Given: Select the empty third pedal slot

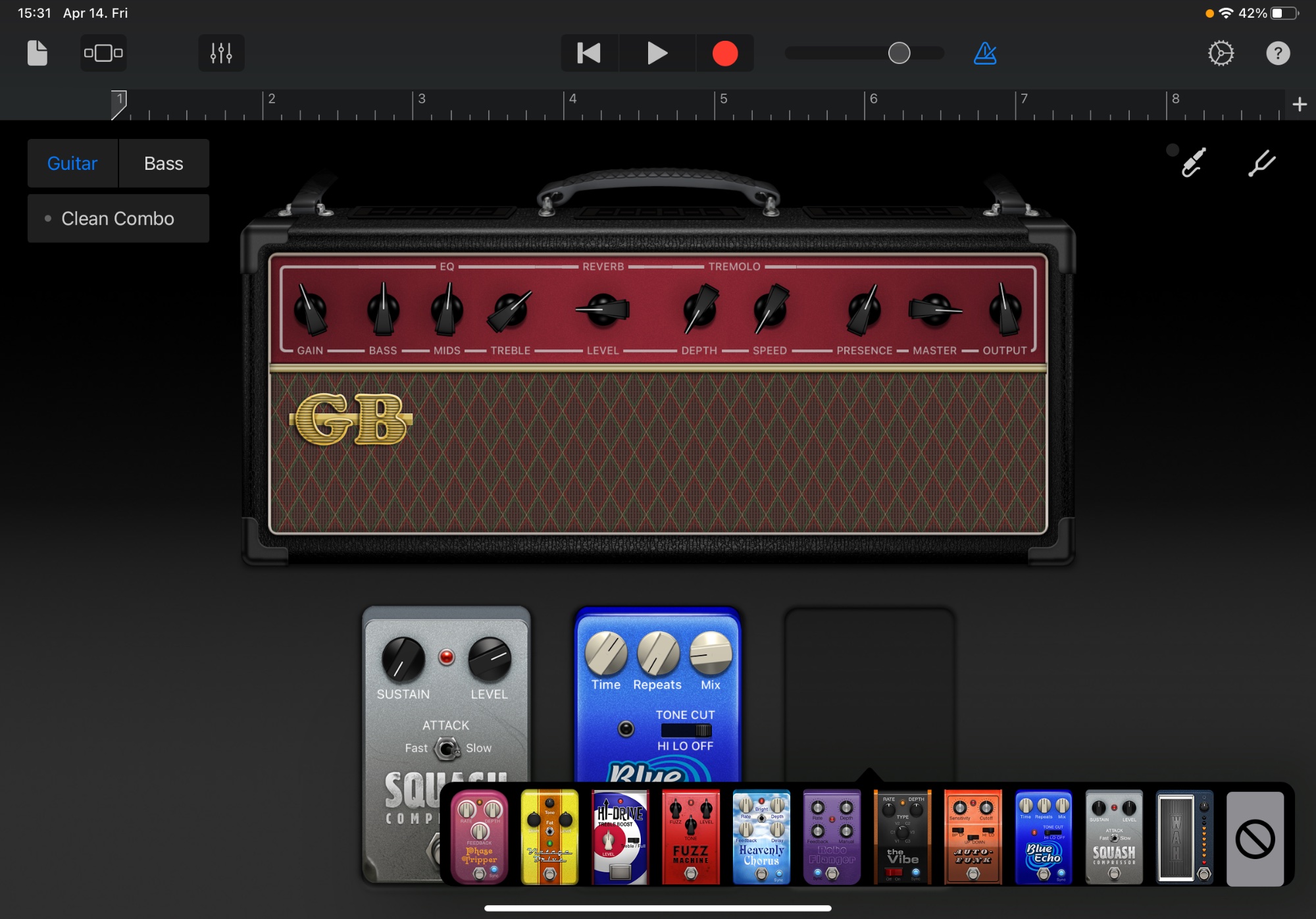Looking at the screenshot, I should [869, 695].
